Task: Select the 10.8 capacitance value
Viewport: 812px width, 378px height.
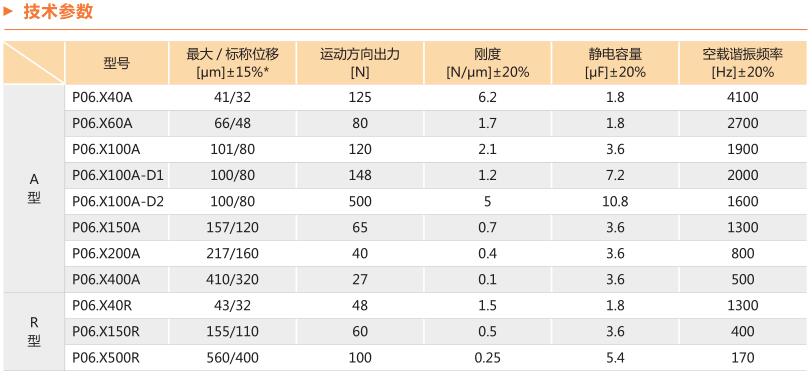Action: (615, 201)
